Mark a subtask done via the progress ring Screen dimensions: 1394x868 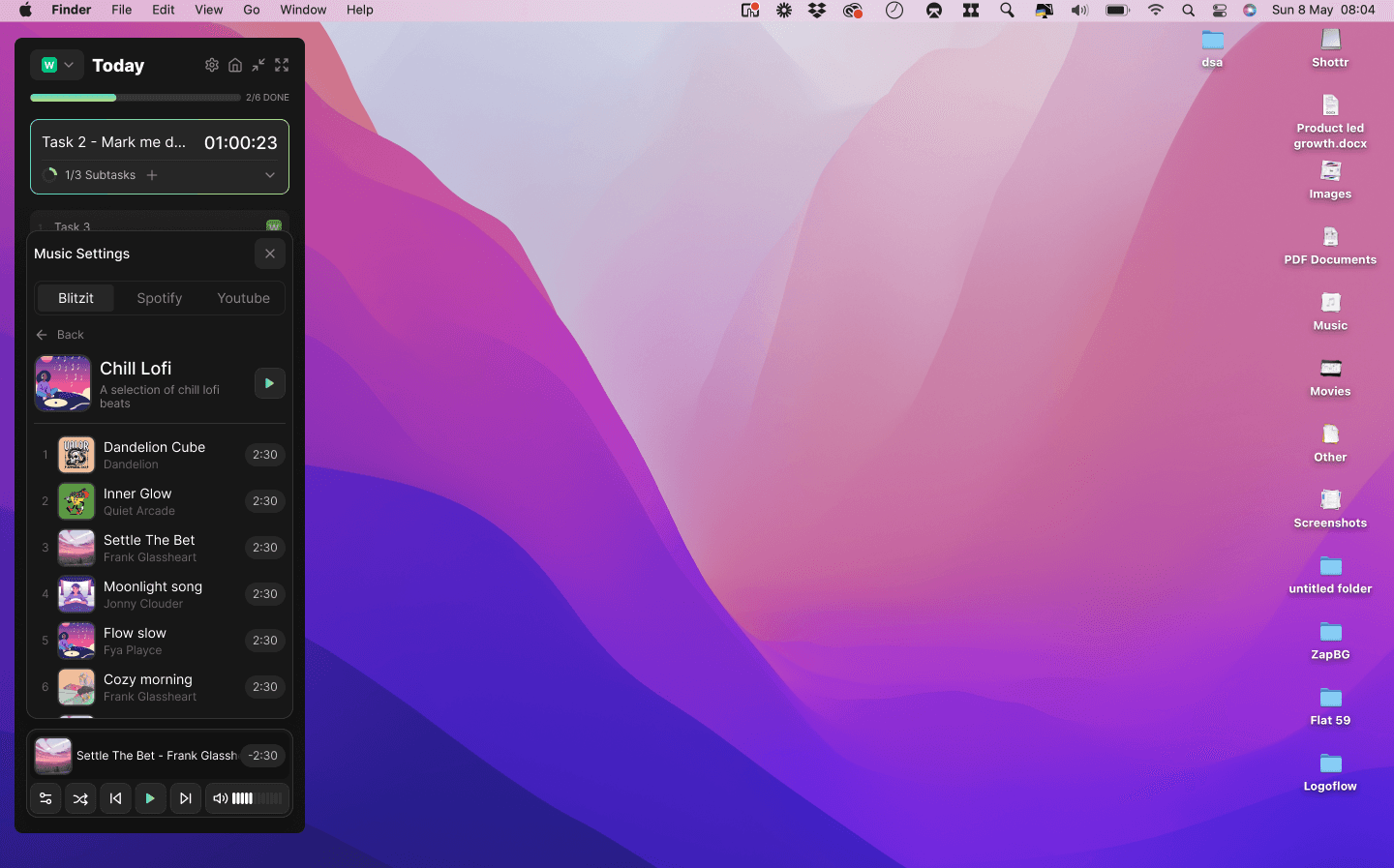(49, 175)
